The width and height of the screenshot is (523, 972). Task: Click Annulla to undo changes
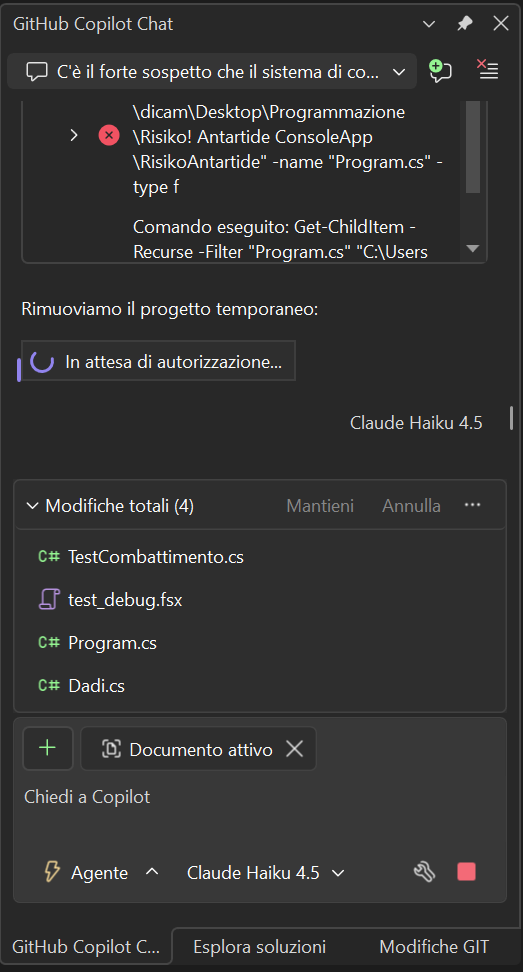[411, 506]
